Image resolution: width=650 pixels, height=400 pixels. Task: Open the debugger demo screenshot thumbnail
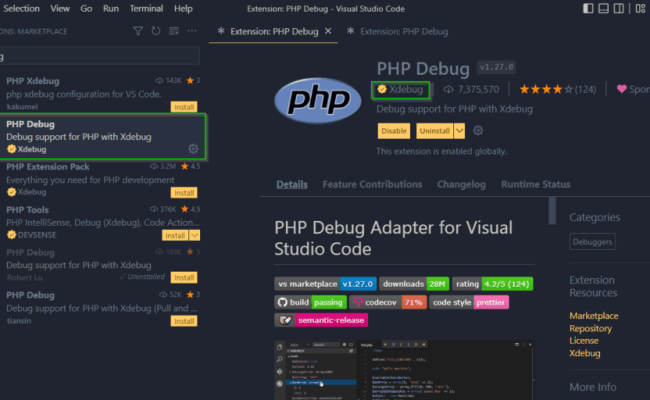(x=404, y=370)
